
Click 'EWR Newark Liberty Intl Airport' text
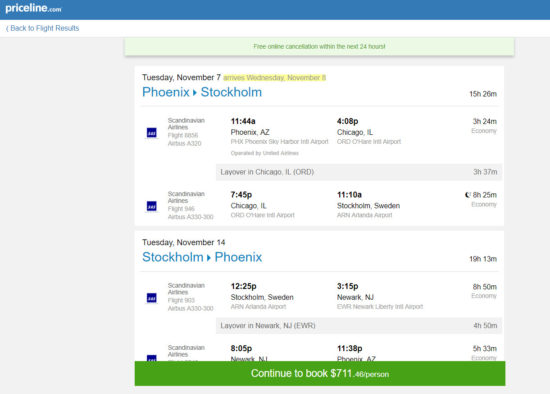380,307
